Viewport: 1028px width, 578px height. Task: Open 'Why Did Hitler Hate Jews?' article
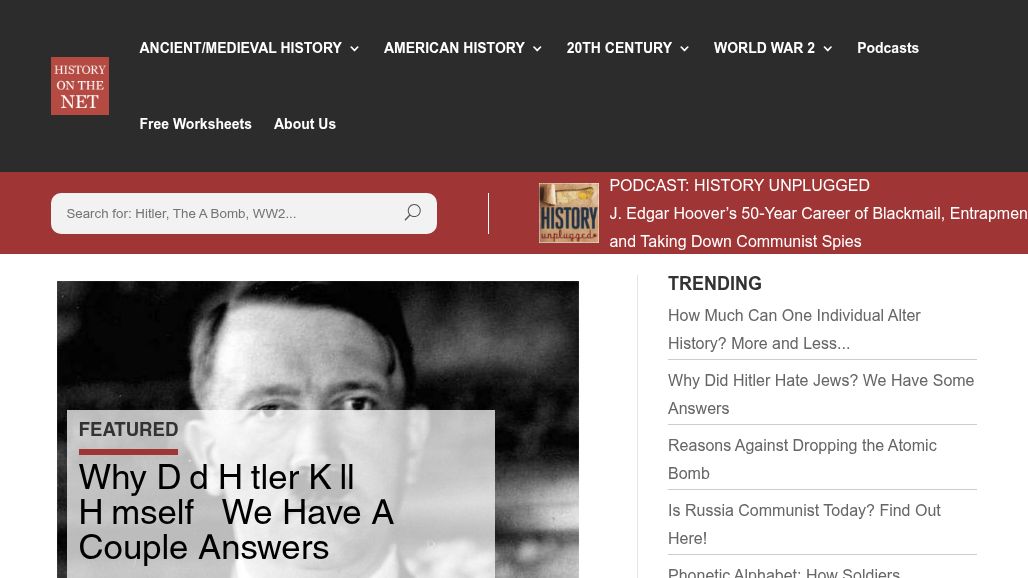point(821,394)
